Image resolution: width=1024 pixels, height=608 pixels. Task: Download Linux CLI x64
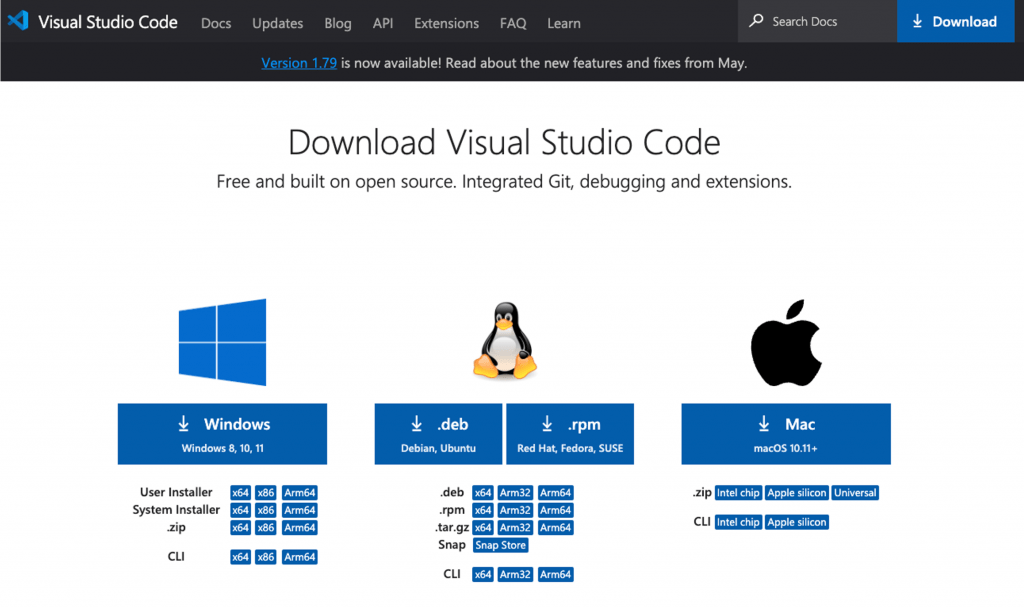pyautogui.click(x=483, y=575)
